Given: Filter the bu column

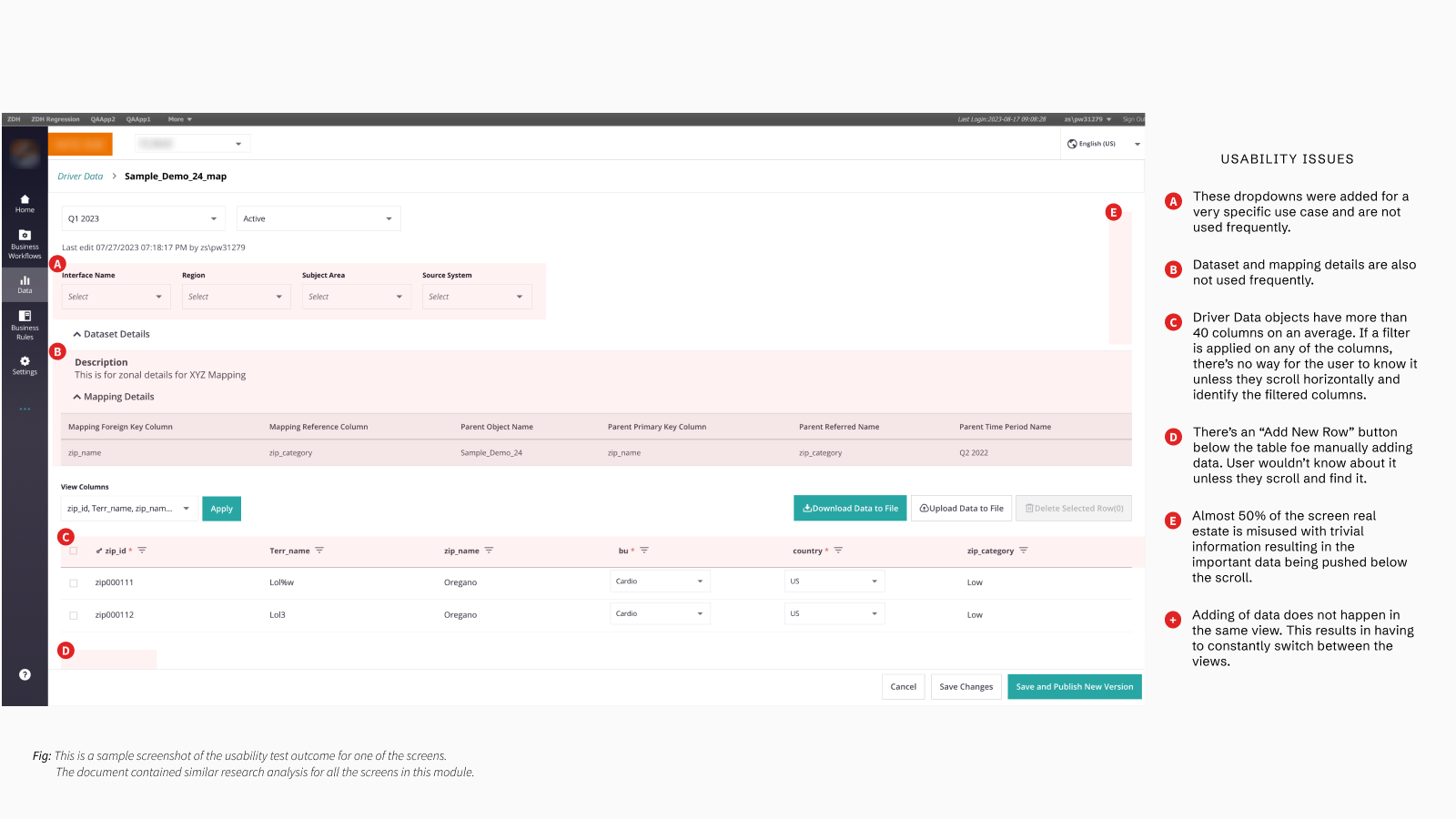Looking at the screenshot, I should (644, 551).
